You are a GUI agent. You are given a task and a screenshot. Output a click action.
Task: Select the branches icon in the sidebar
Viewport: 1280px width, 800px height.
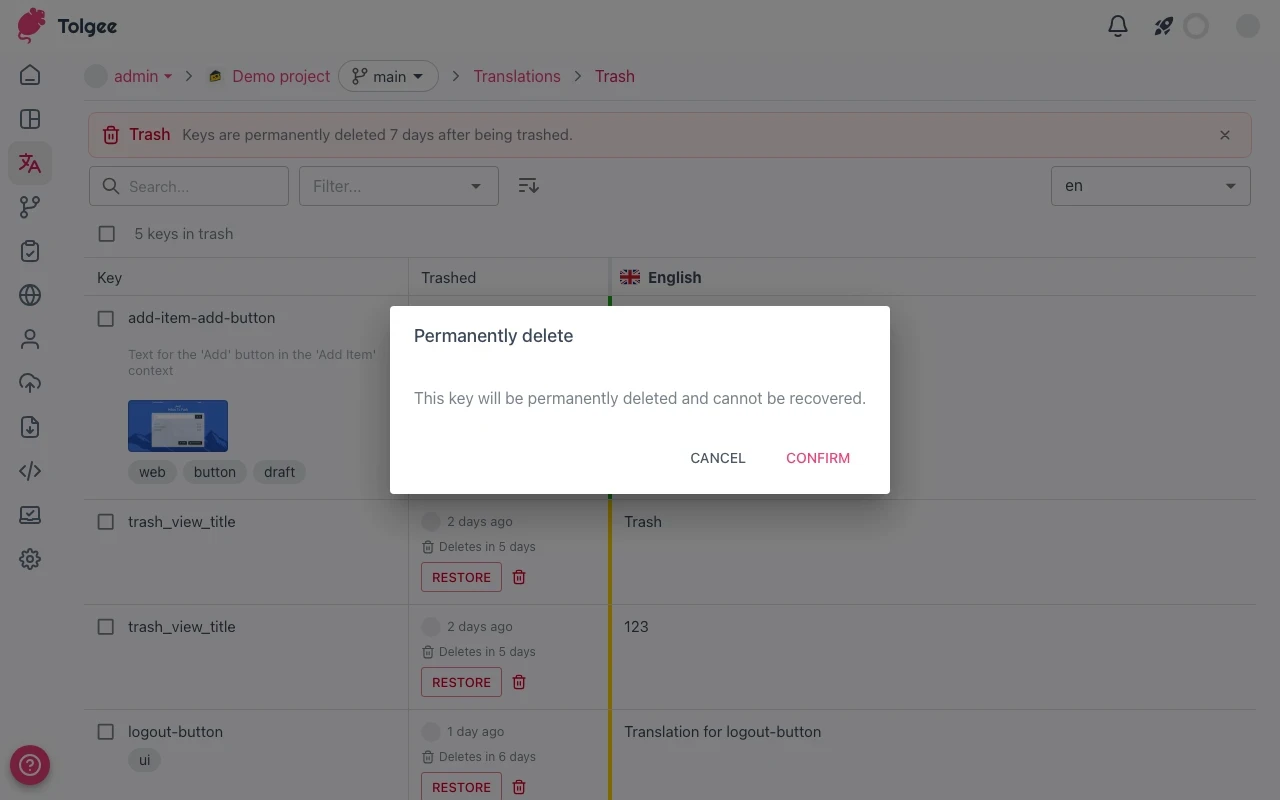click(x=30, y=207)
